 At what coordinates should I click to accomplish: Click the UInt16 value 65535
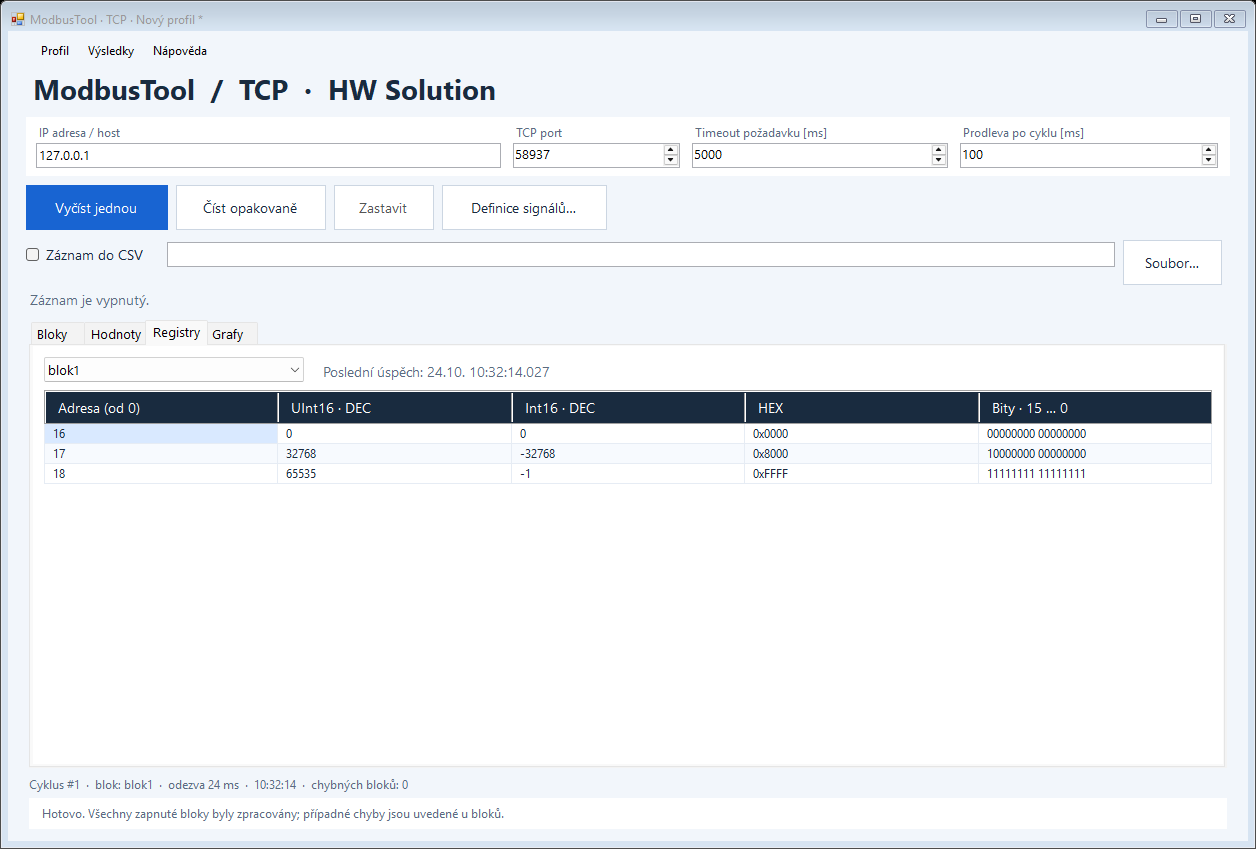pos(395,474)
